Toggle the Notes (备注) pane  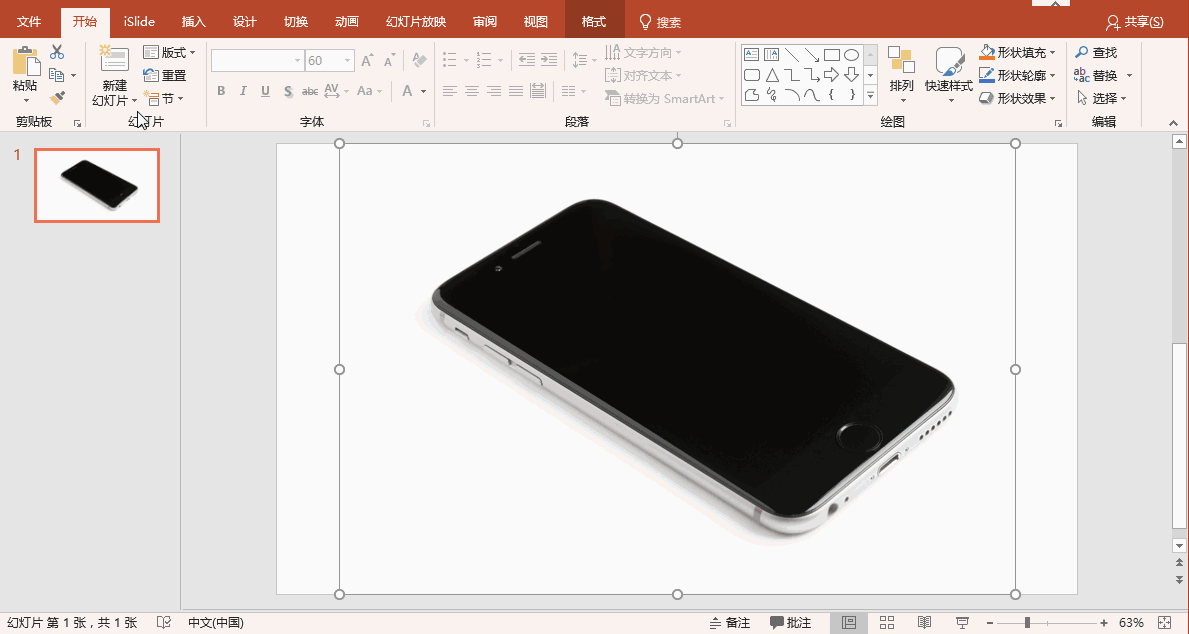point(729,623)
